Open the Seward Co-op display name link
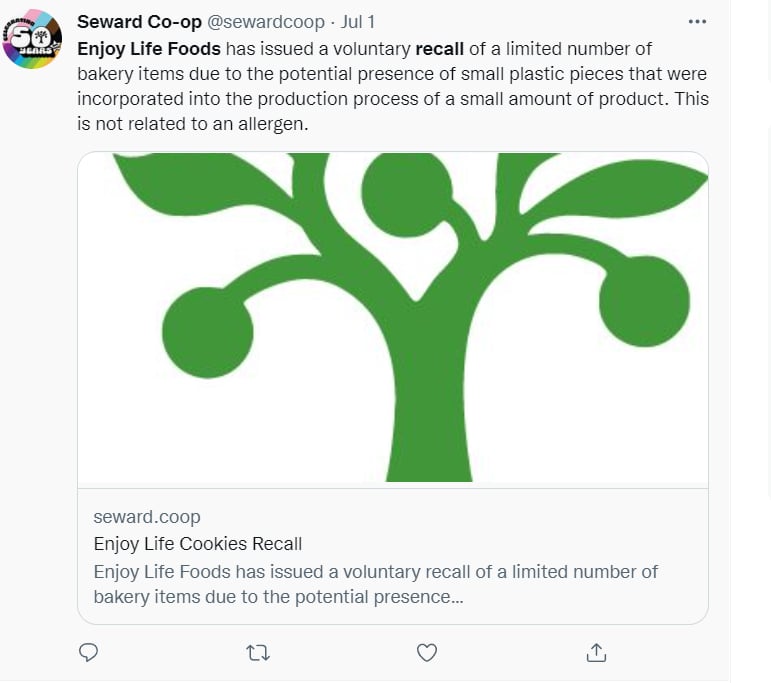The image size is (771, 683). coord(138,22)
